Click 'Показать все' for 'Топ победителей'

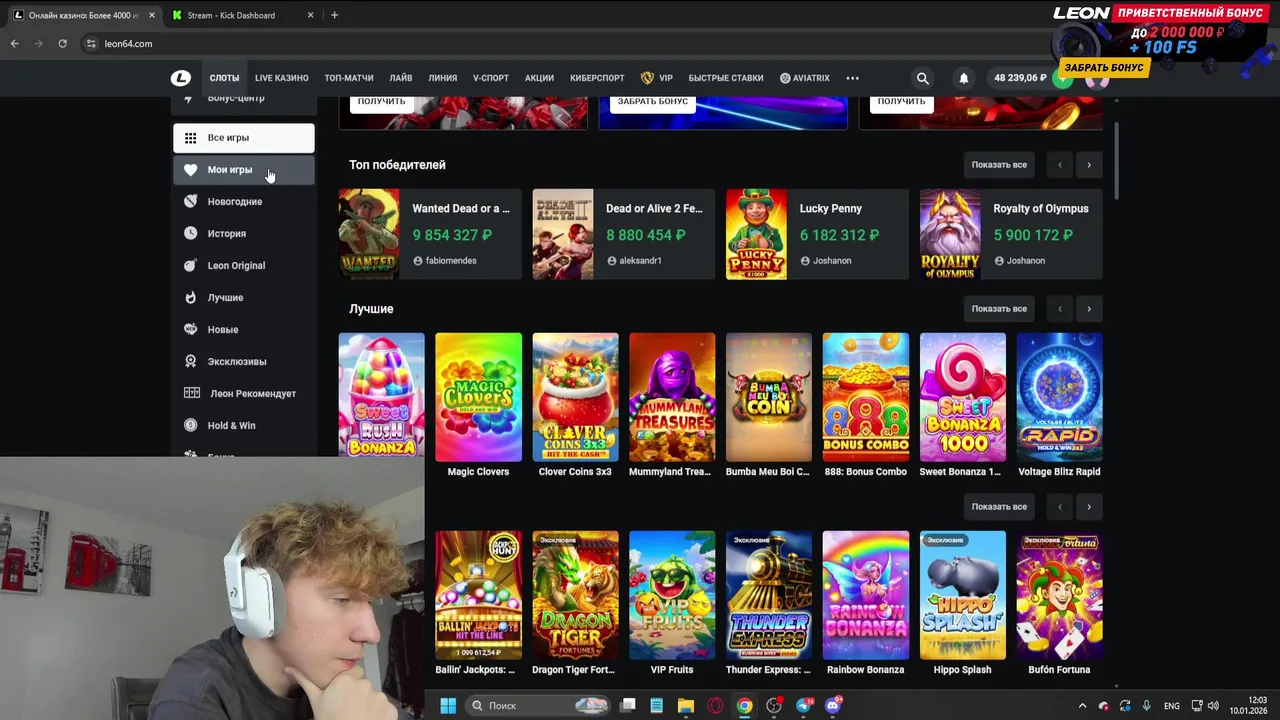pyautogui.click(x=999, y=165)
